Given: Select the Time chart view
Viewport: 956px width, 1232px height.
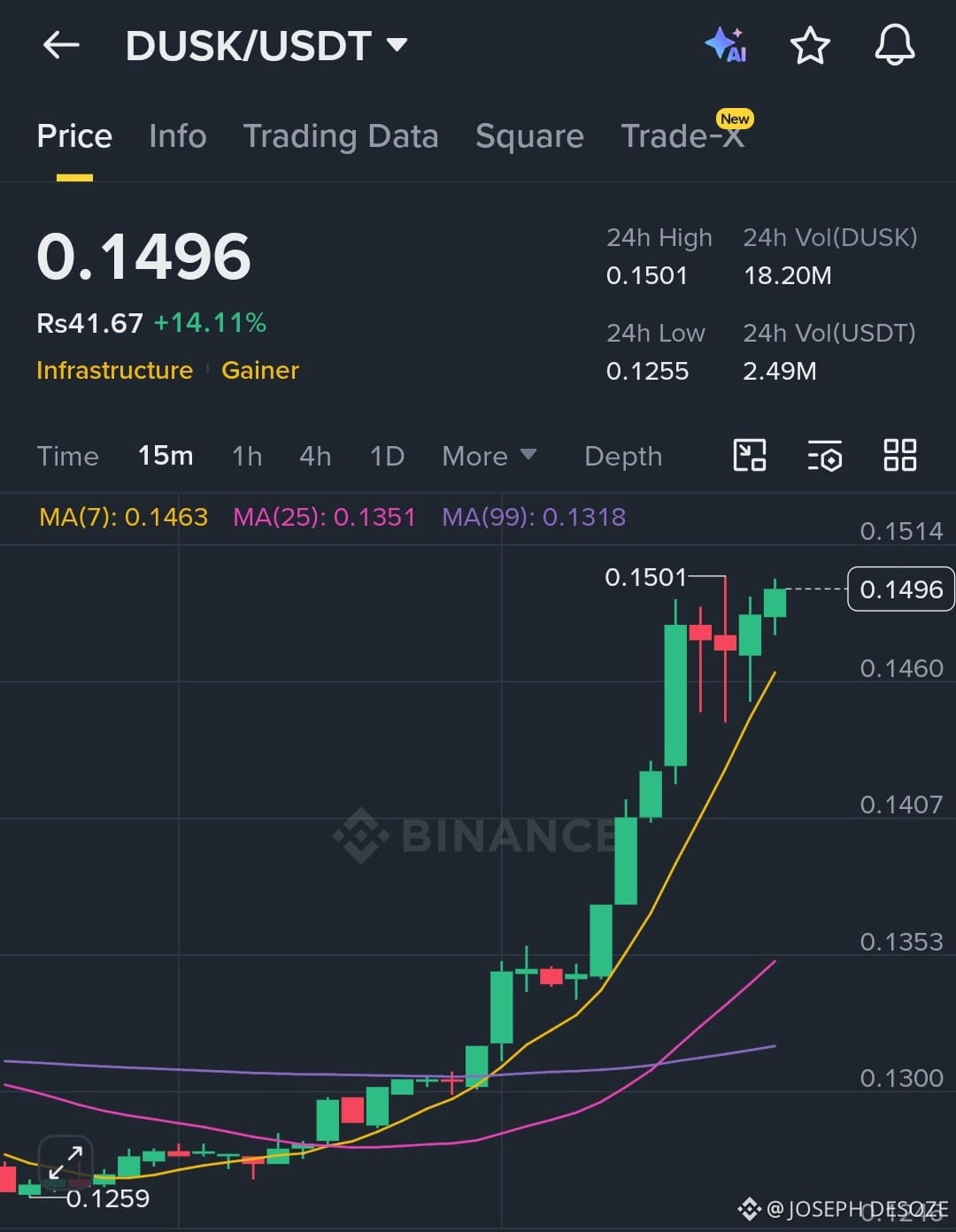Looking at the screenshot, I should coord(67,456).
